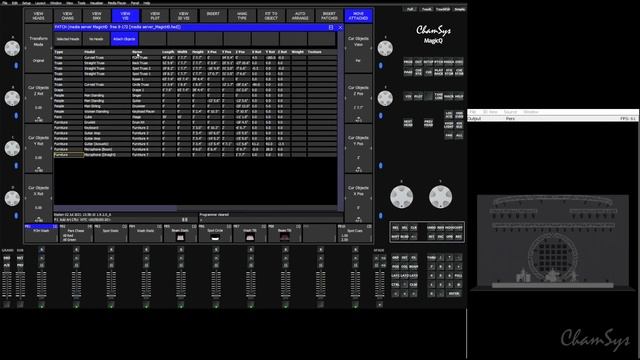Click the green flash button under the Pars Chase fader
The height and width of the screenshot is (360, 640).
click(76, 304)
